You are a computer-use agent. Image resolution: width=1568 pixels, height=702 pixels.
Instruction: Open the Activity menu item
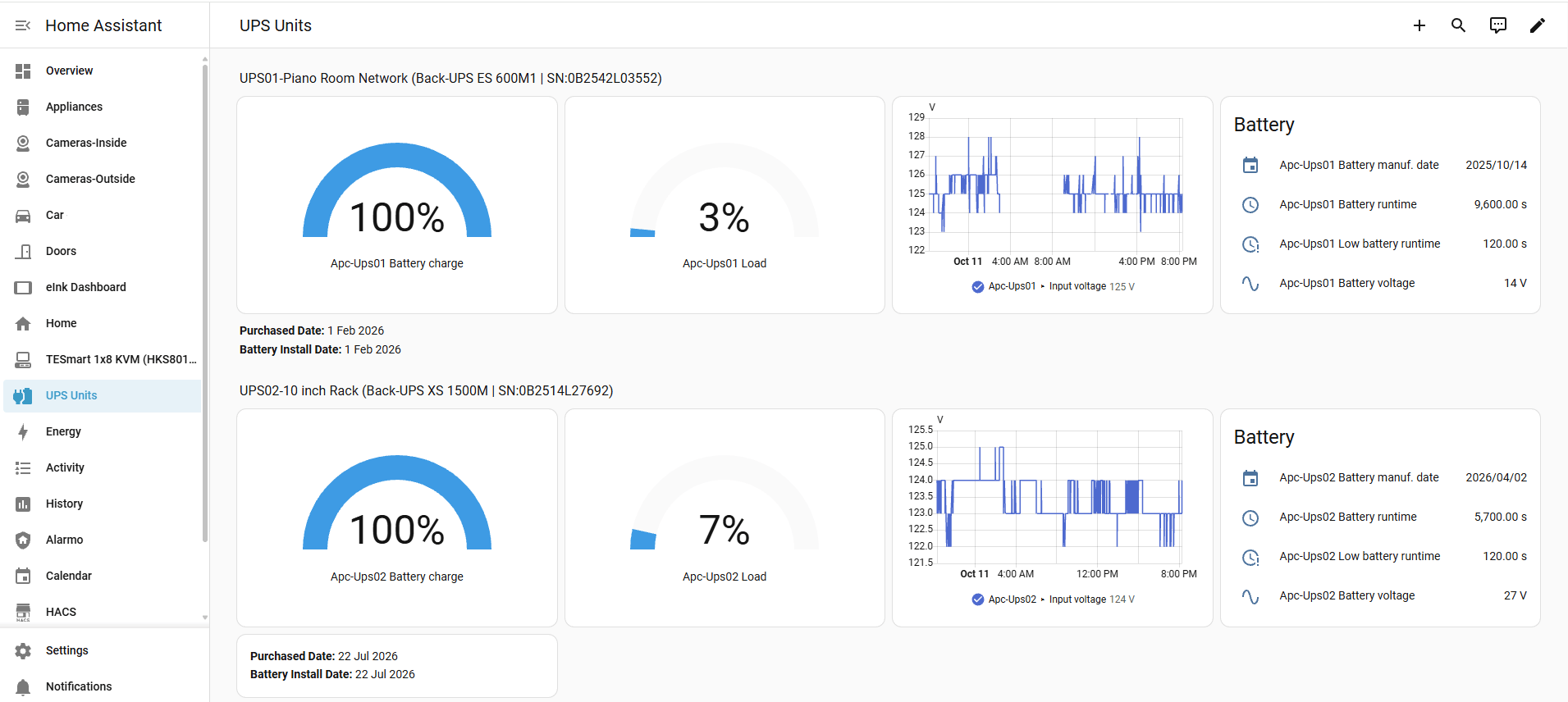click(x=102, y=468)
